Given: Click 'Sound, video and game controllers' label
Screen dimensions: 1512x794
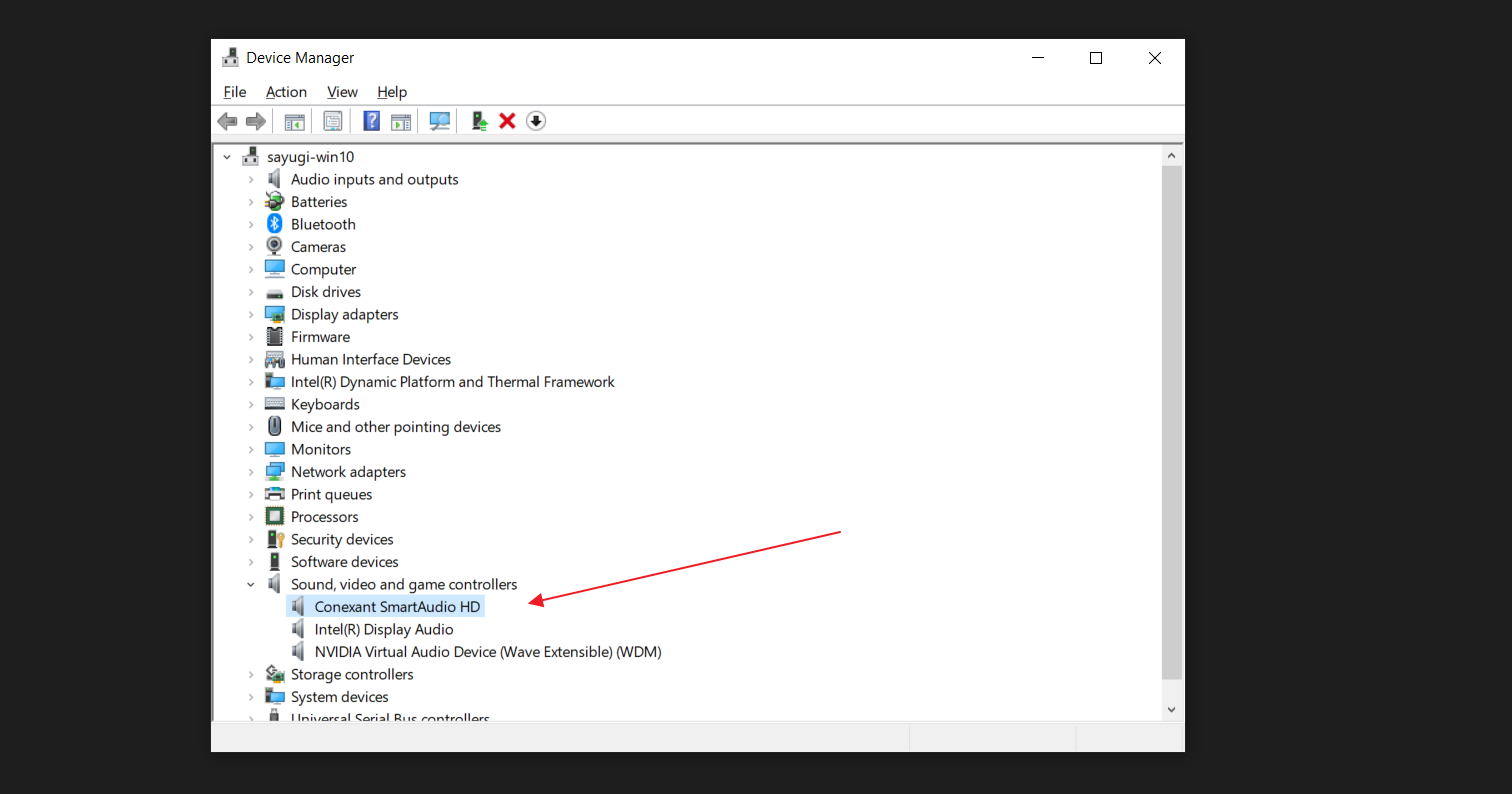Looking at the screenshot, I should click(404, 584).
